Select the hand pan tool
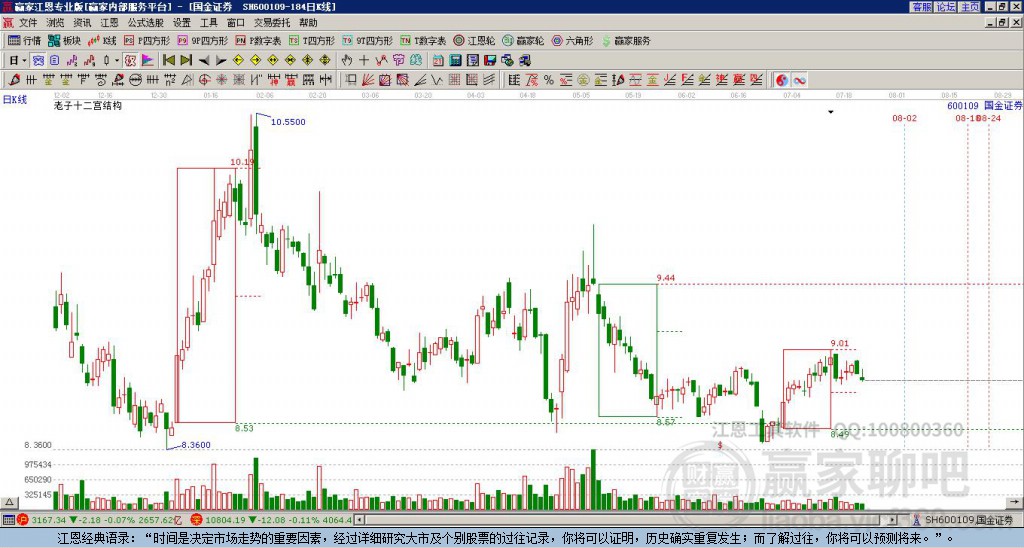The width and height of the screenshot is (1024, 548). point(347,61)
